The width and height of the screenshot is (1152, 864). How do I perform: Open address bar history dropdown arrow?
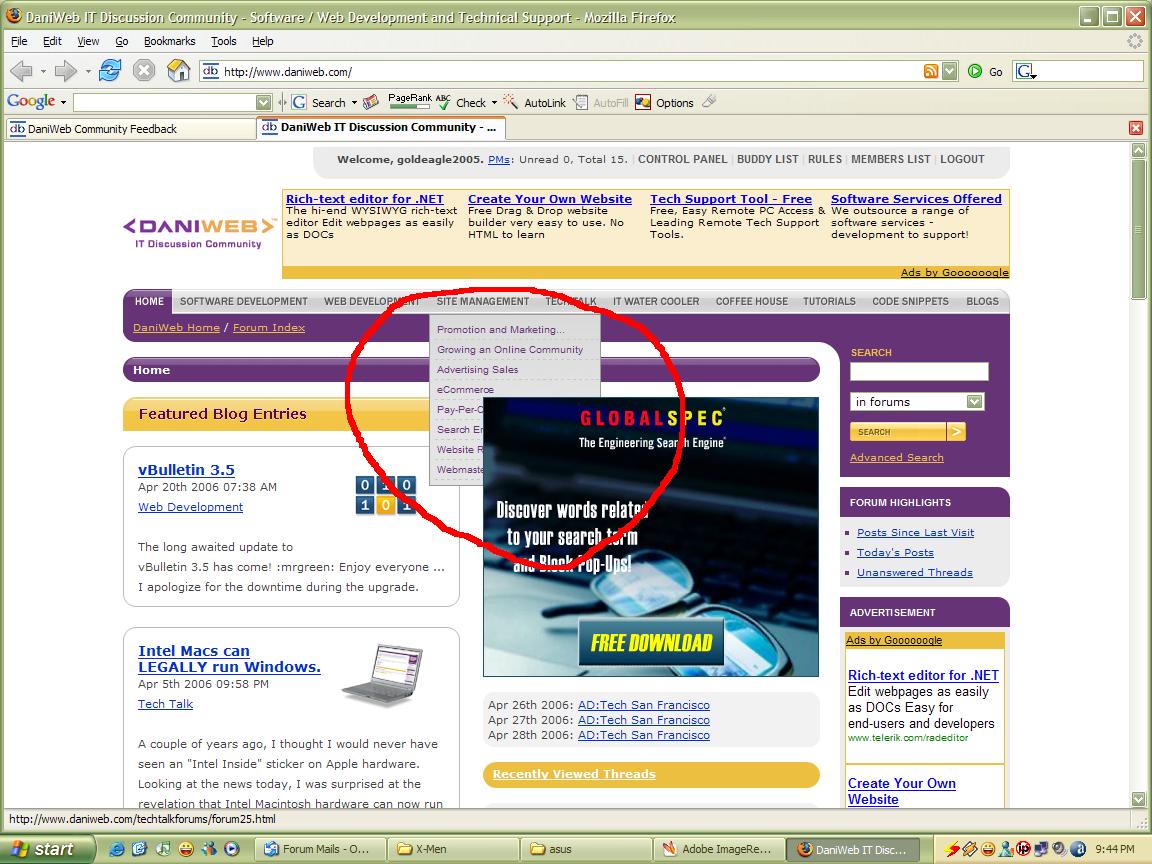[950, 71]
